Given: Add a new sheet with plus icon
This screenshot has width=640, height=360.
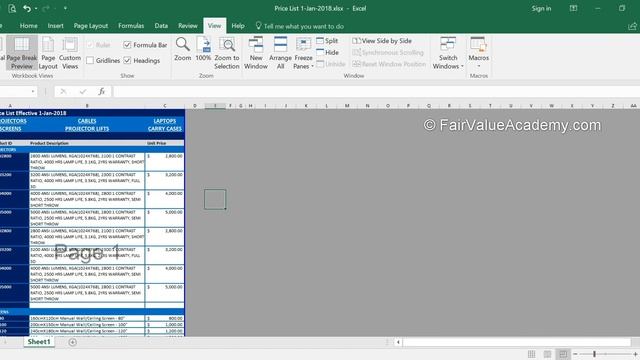Looking at the screenshot, I should pyautogui.click(x=73, y=342).
